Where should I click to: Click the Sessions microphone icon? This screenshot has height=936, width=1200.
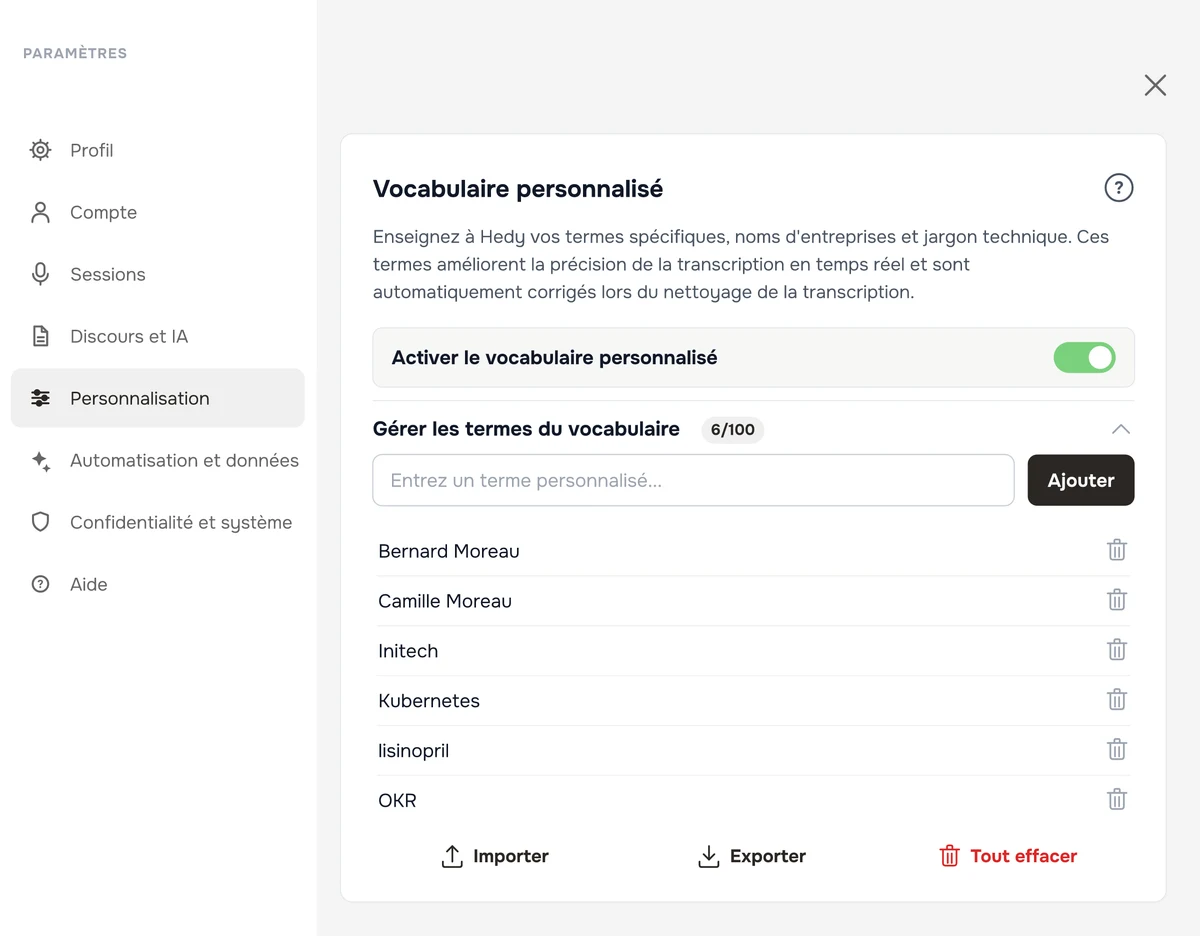click(40, 274)
